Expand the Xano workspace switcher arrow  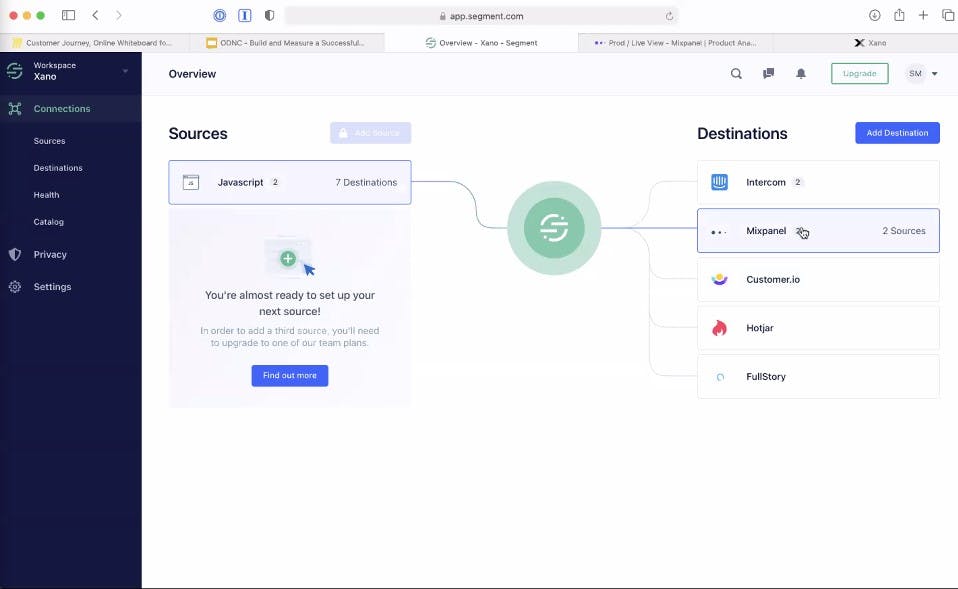click(125, 71)
